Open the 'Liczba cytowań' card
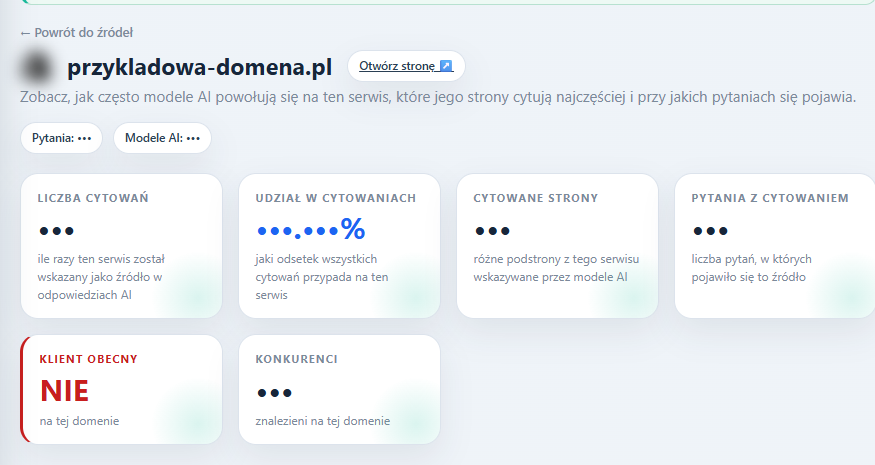This screenshot has height=465, width=875. (122, 246)
